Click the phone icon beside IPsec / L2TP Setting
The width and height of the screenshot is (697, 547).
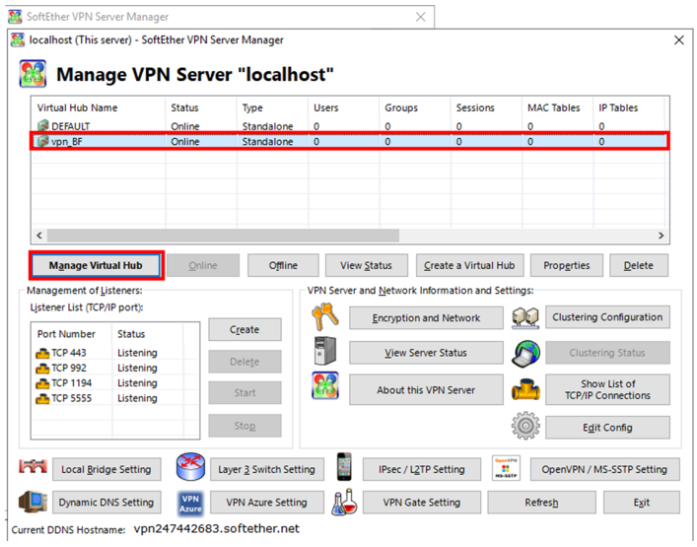pyautogui.click(x=345, y=468)
